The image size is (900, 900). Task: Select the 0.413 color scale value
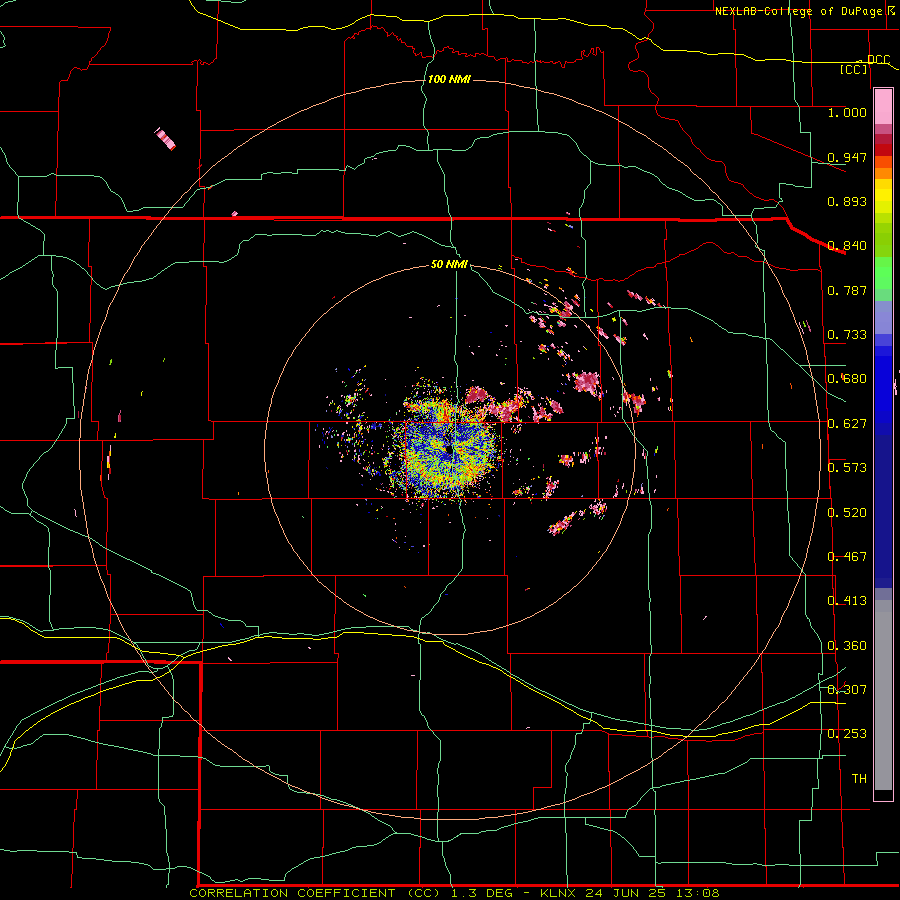pos(847,601)
